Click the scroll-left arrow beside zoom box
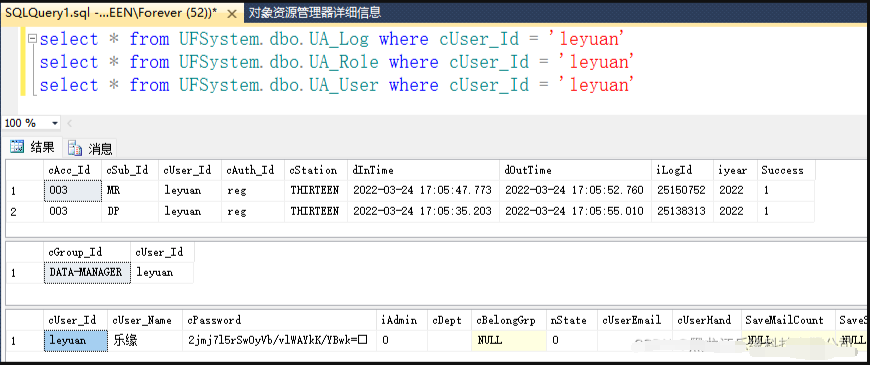 coord(69,123)
